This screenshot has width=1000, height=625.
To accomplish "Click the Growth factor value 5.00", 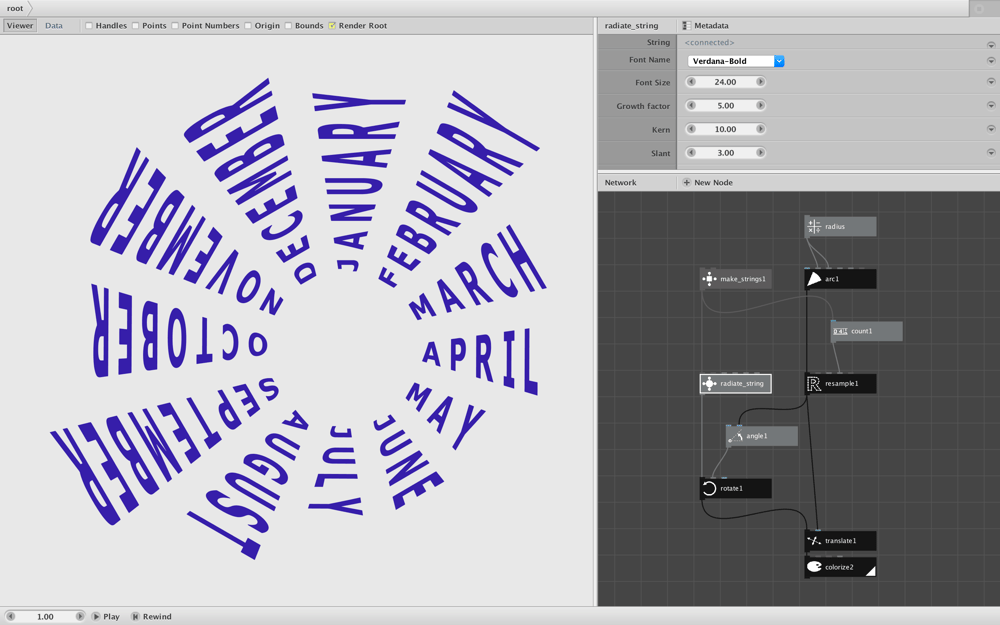I will 725,105.
